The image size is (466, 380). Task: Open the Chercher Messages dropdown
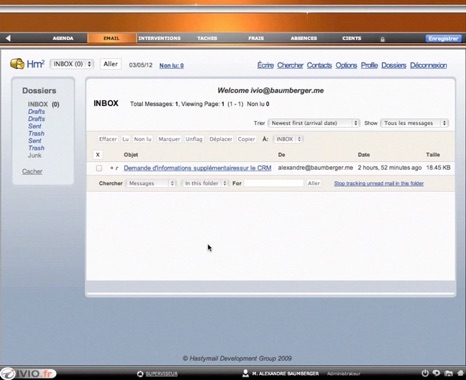point(151,183)
